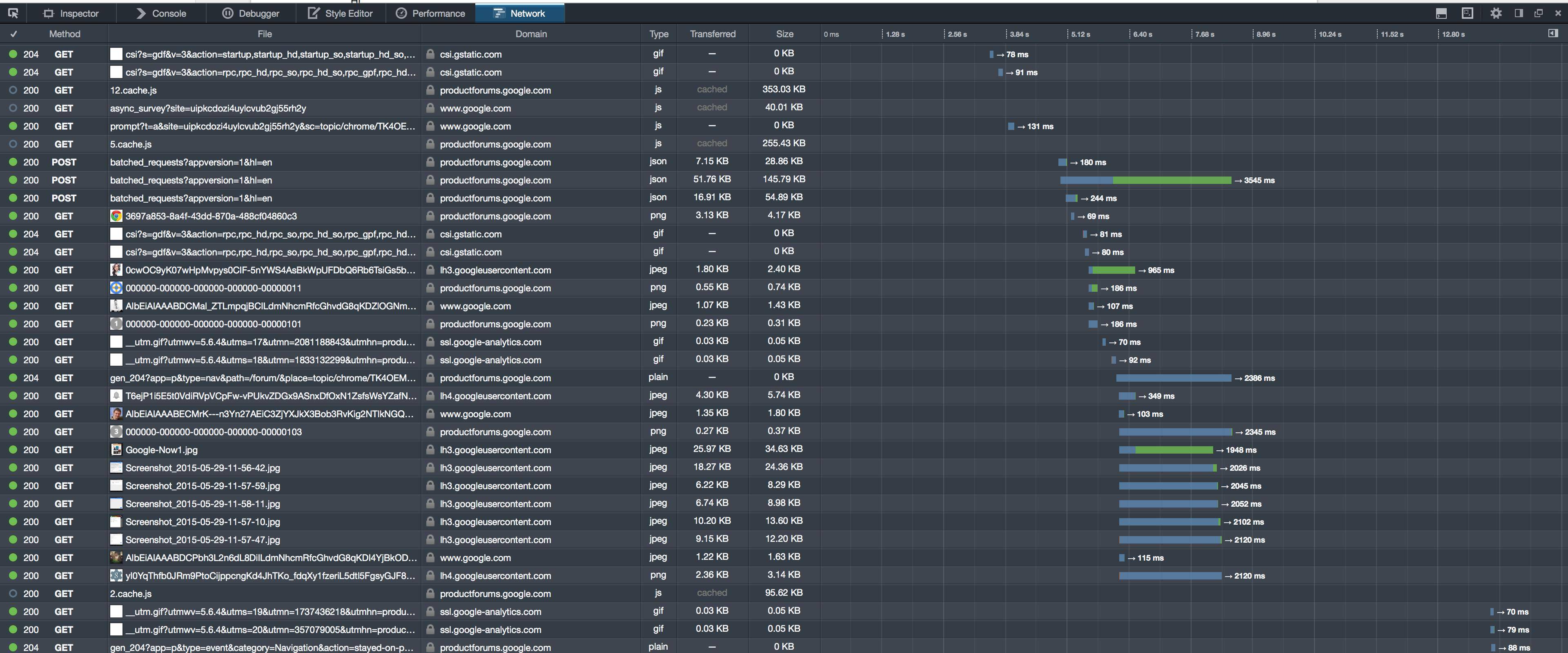1568x653 pixels.
Task: Select Screenshot_2015-05-29-11-57-59.jpg request
Action: coord(784,485)
